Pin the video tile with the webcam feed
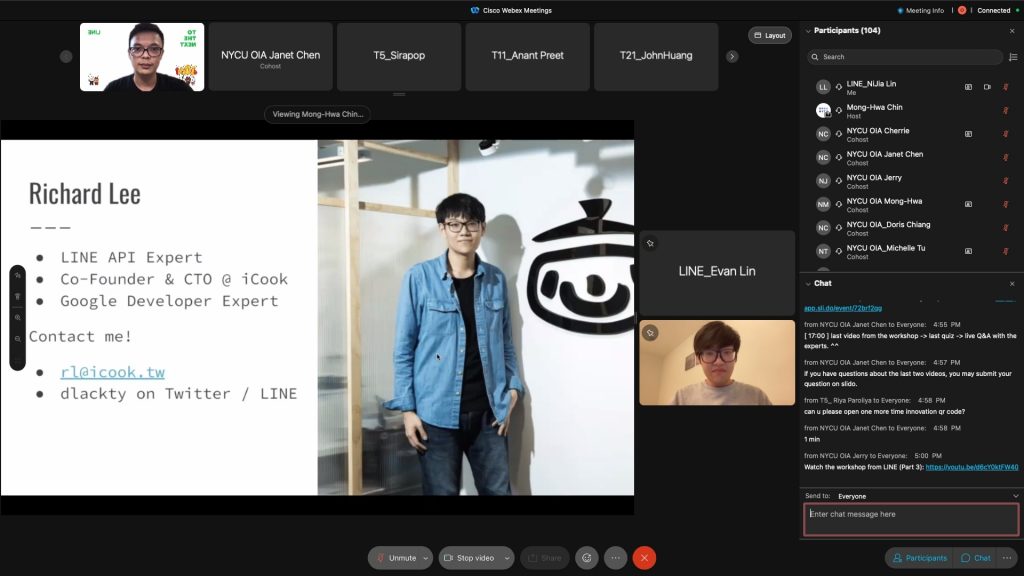1024x576 pixels. point(650,333)
